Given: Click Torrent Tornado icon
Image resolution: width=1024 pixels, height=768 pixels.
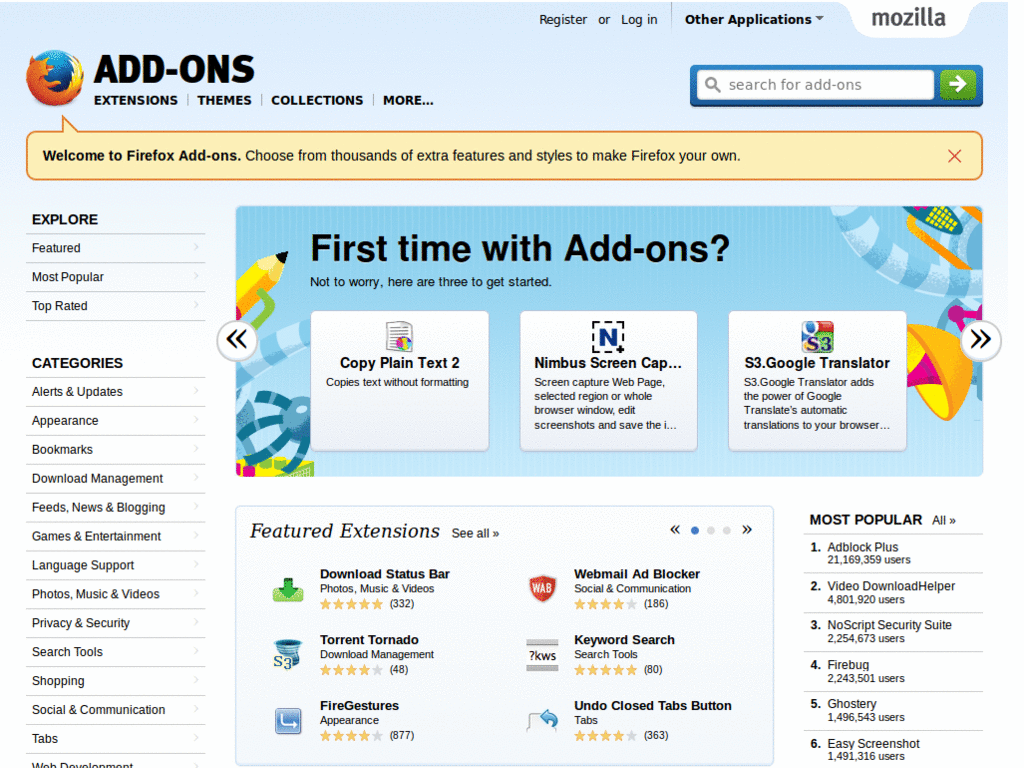Looking at the screenshot, I should [287, 655].
